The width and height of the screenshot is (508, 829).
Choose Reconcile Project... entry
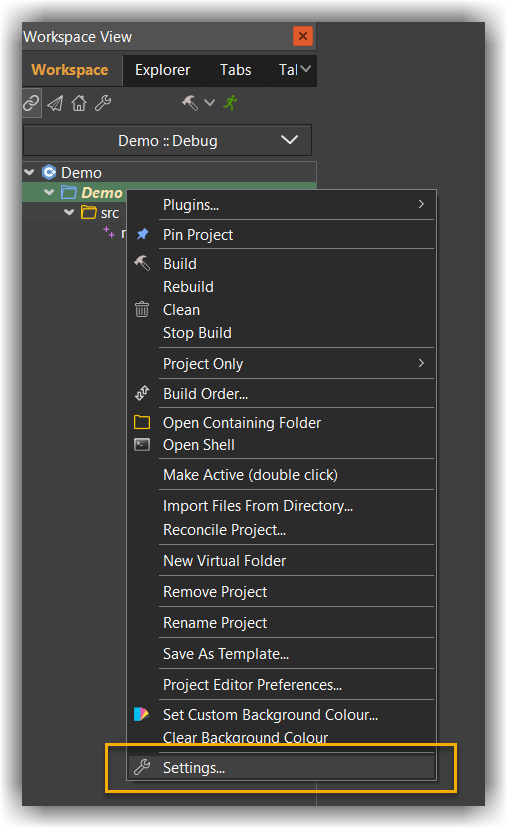(281, 530)
